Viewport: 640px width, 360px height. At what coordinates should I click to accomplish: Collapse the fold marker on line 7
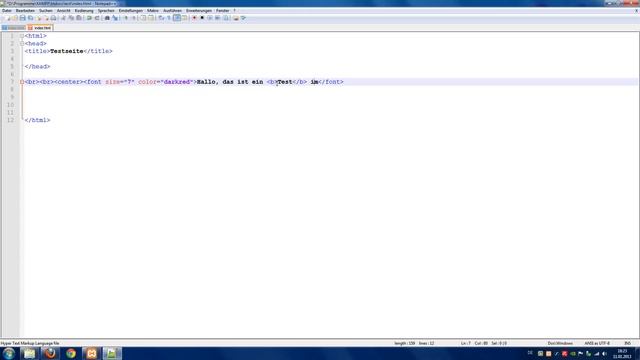(x=22, y=82)
